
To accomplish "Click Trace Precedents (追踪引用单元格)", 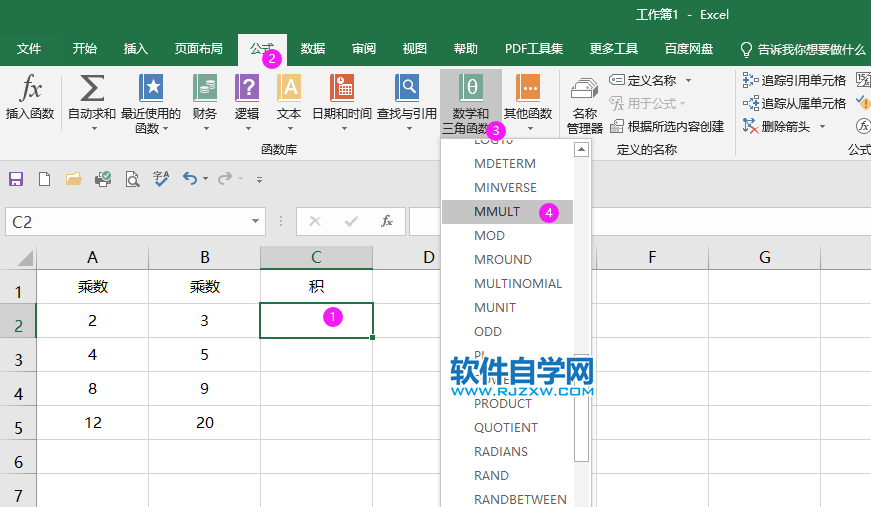I will click(x=794, y=81).
